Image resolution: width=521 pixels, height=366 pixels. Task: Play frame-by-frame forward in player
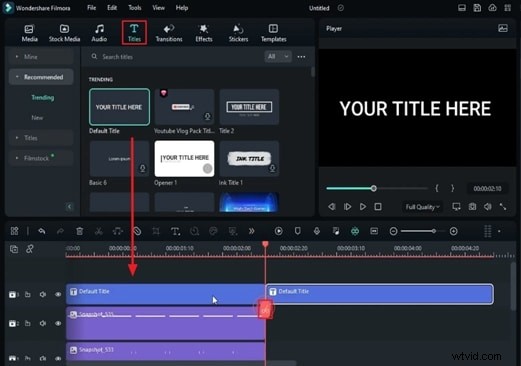pos(347,207)
